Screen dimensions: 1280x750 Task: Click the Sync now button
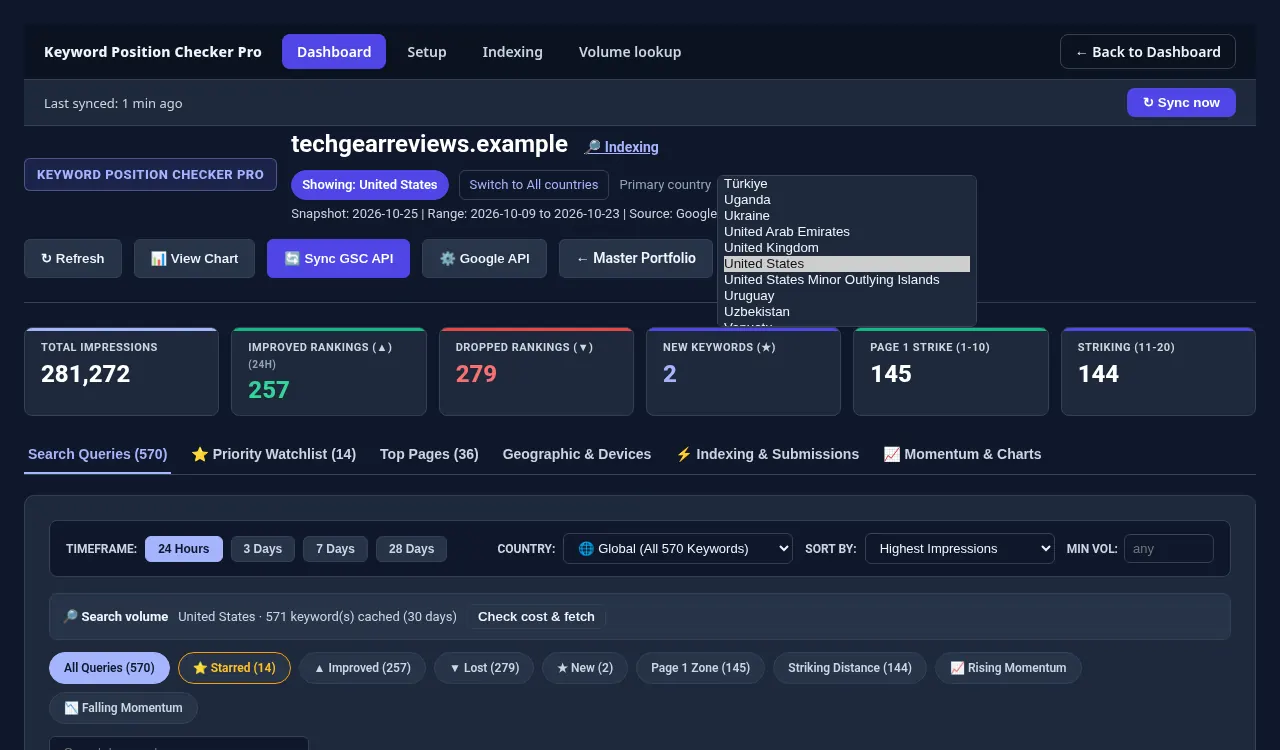1181,103
